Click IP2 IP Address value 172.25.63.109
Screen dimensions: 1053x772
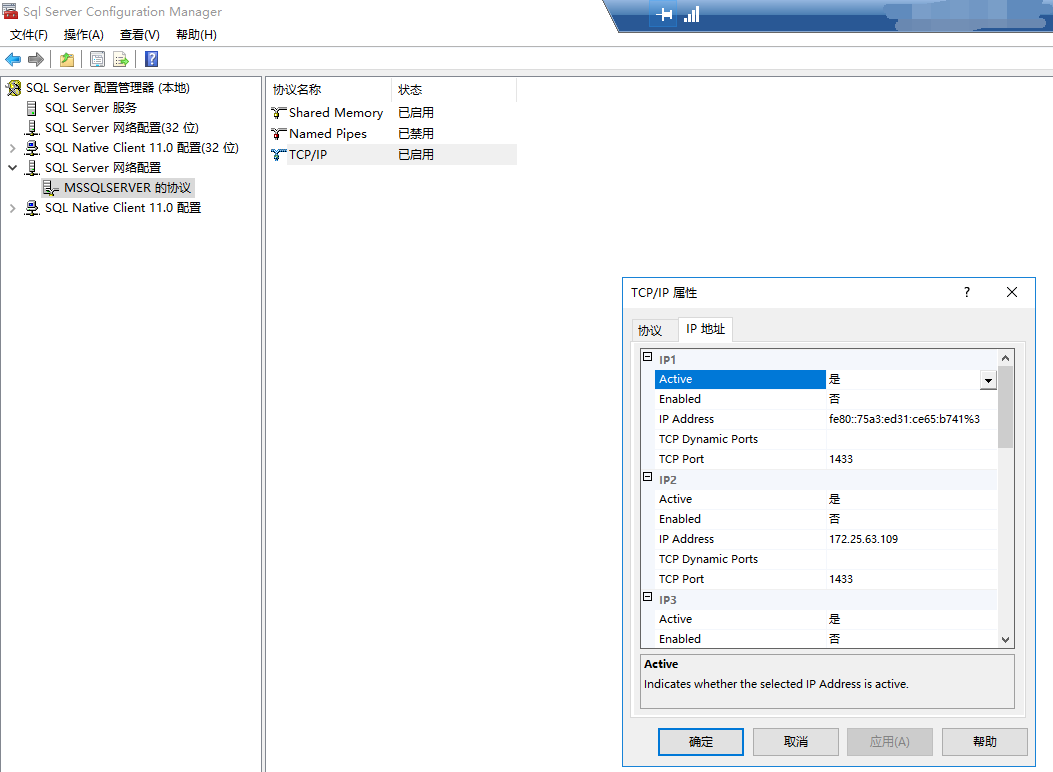863,539
